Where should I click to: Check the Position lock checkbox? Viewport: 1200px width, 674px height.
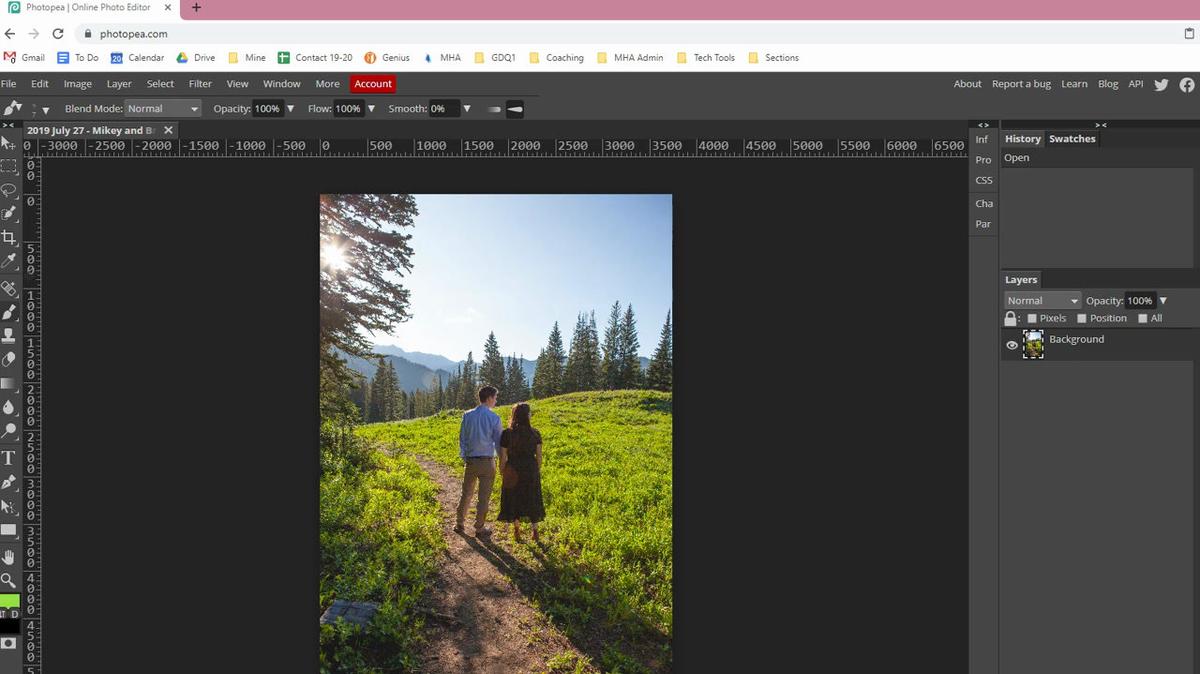click(x=1082, y=319)
